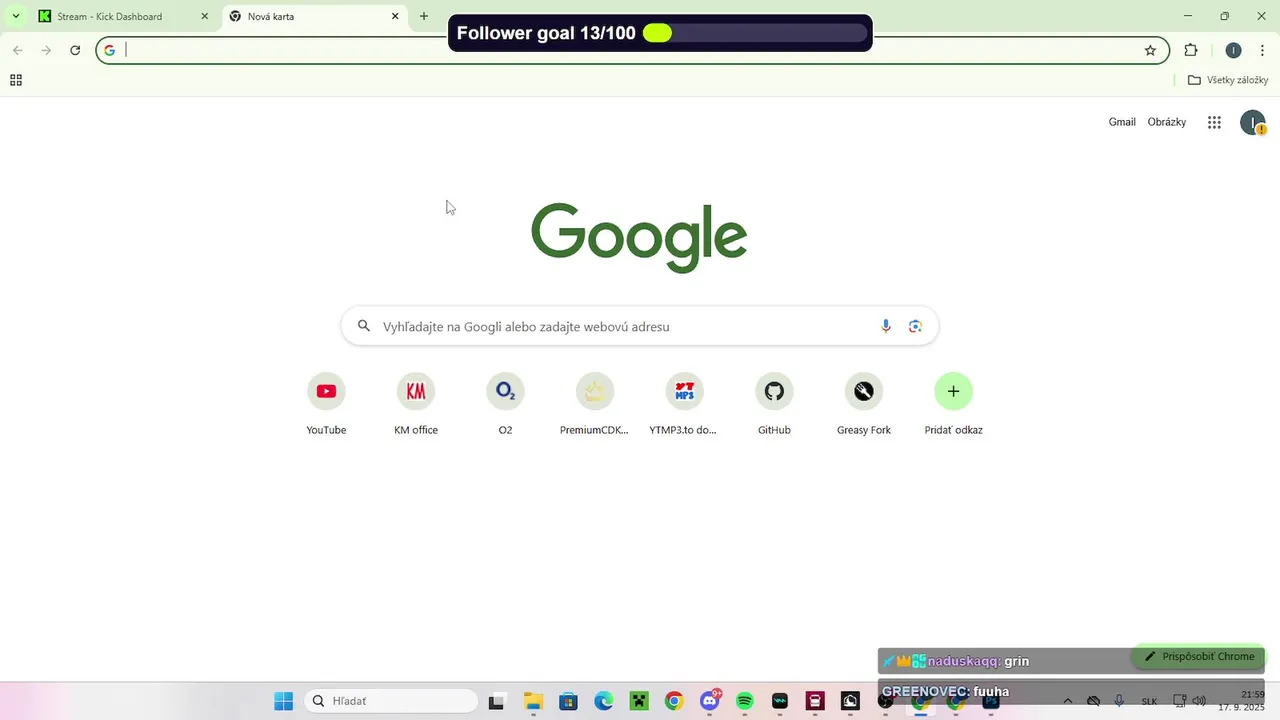This screenshot has width=1280, height=720.
Task: Open the Windows Start menu
Action: pyautogui.click(x=284, y=701)
